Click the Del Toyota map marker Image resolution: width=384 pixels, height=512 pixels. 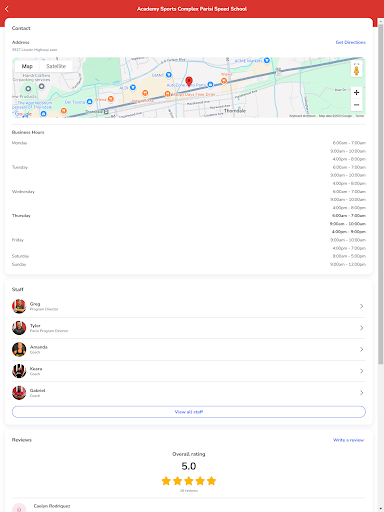(89, 102)
